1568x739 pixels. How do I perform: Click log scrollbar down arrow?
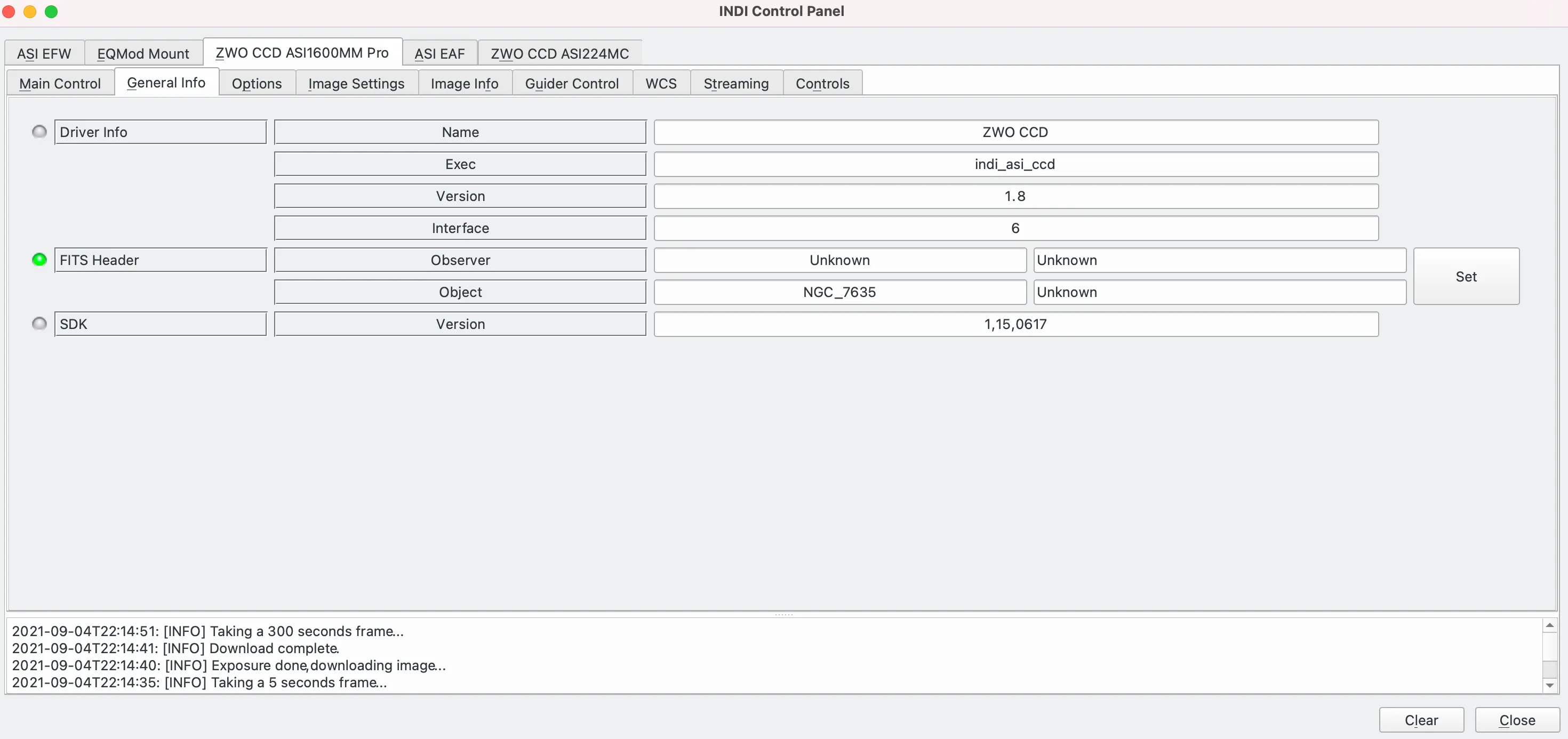[1549, 686]
